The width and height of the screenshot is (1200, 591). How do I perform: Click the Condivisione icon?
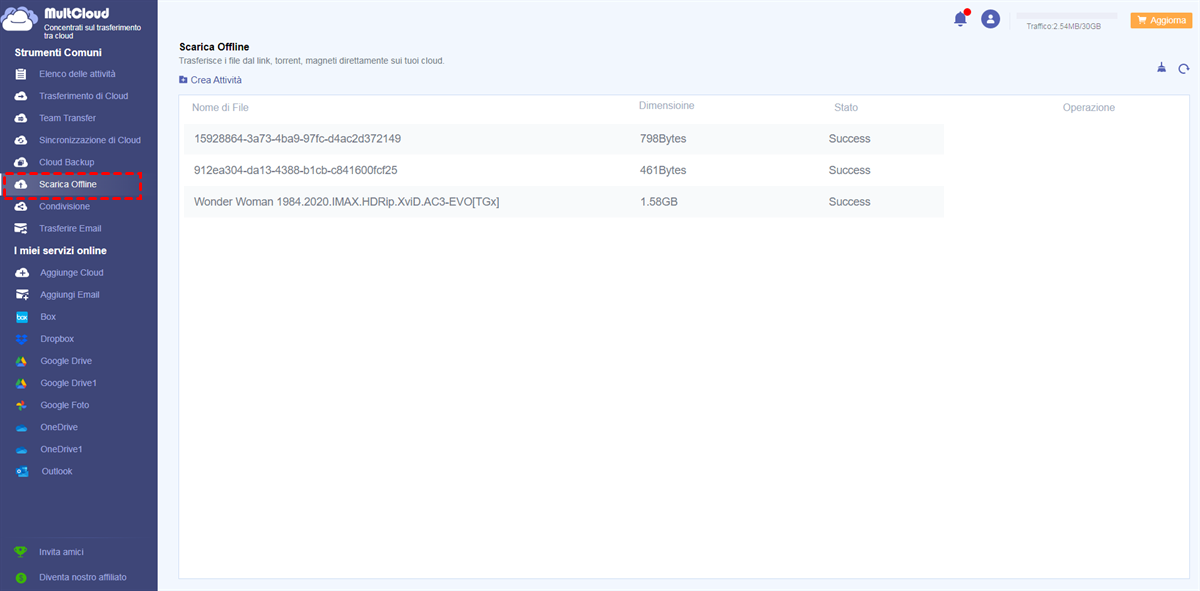tap(21, 206)
